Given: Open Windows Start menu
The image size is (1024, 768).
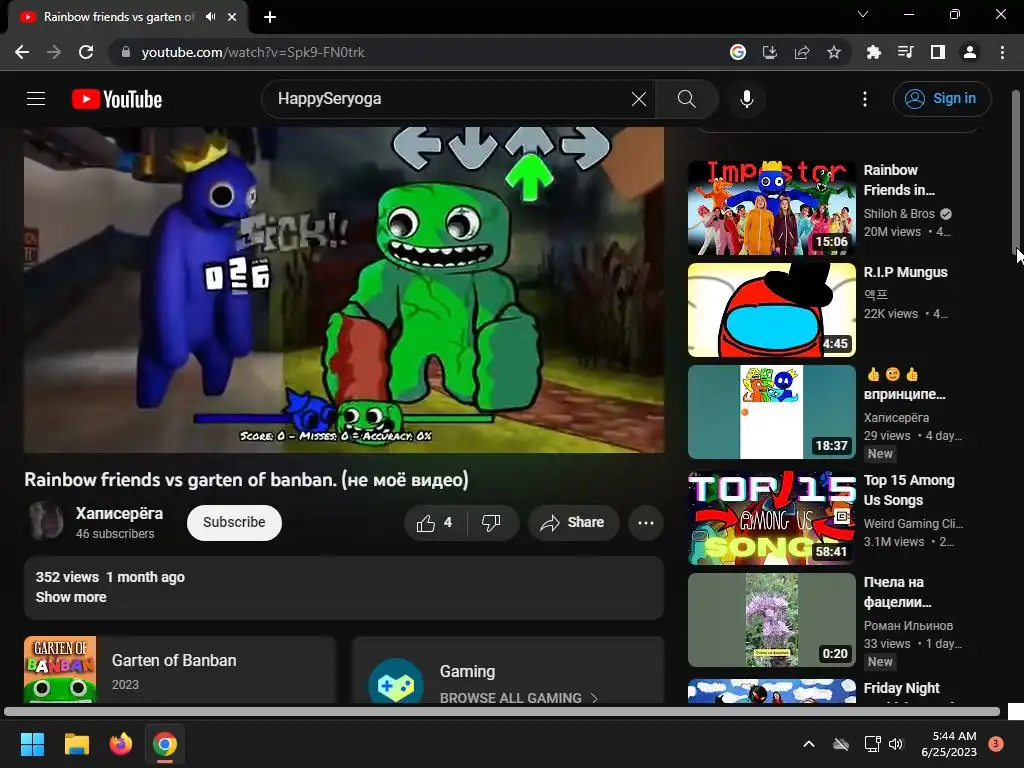Looking at the screenshot, I should pos(32,744).
